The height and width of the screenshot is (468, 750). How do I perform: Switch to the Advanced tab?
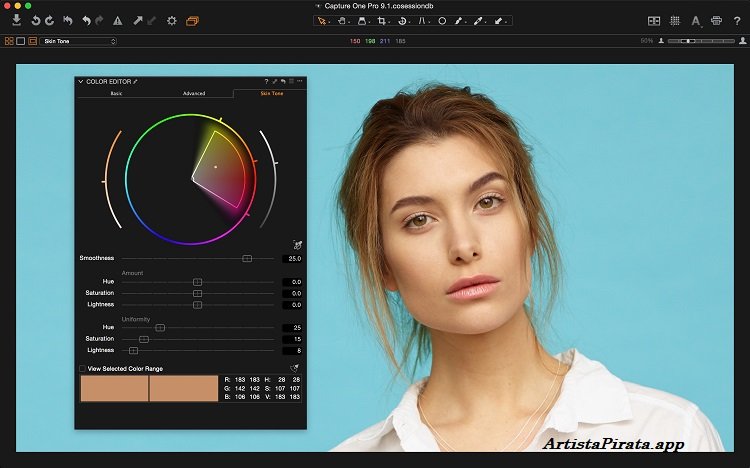[x=194, y=93]
